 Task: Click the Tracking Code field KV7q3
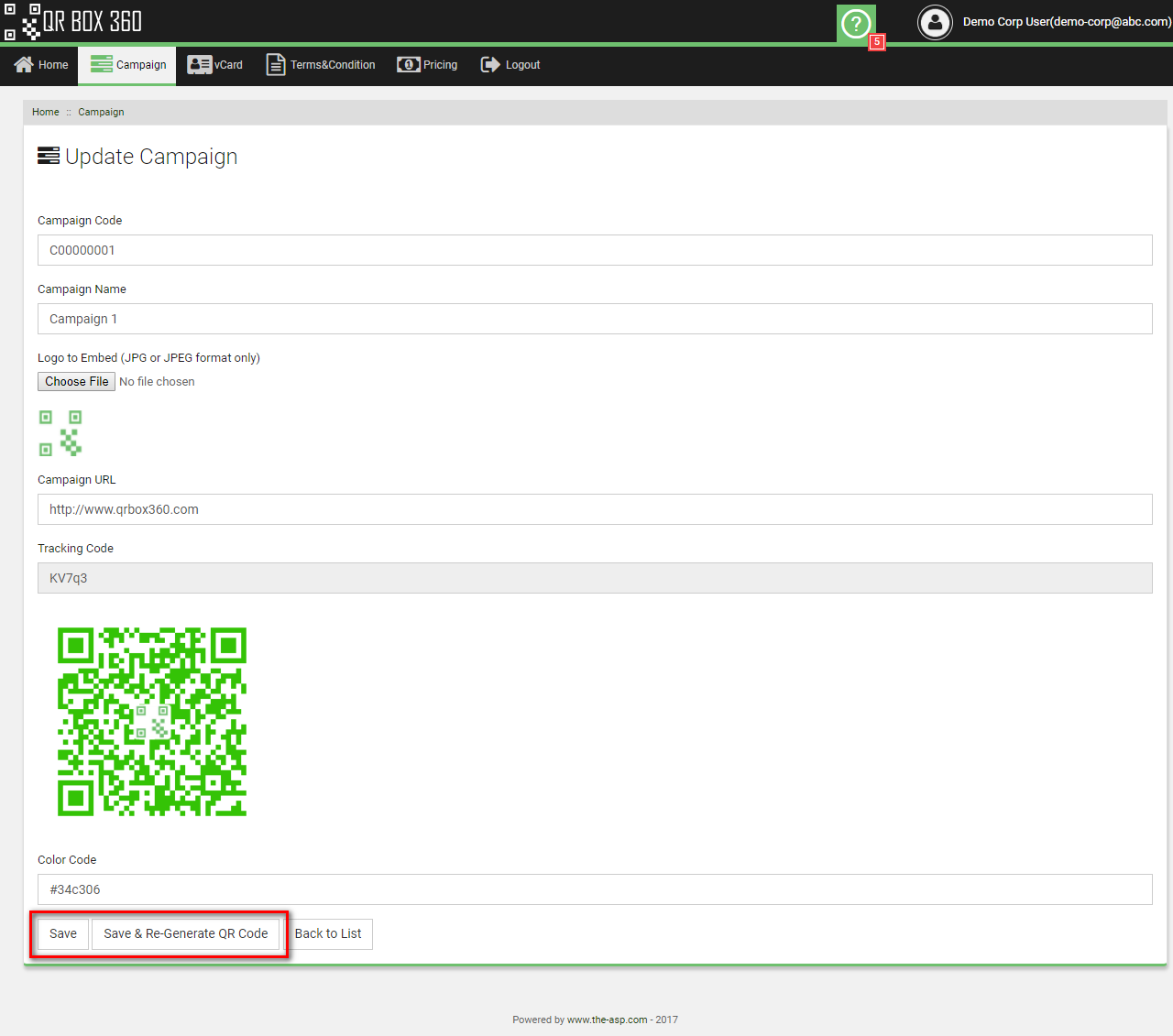click(x=595, y=578)
